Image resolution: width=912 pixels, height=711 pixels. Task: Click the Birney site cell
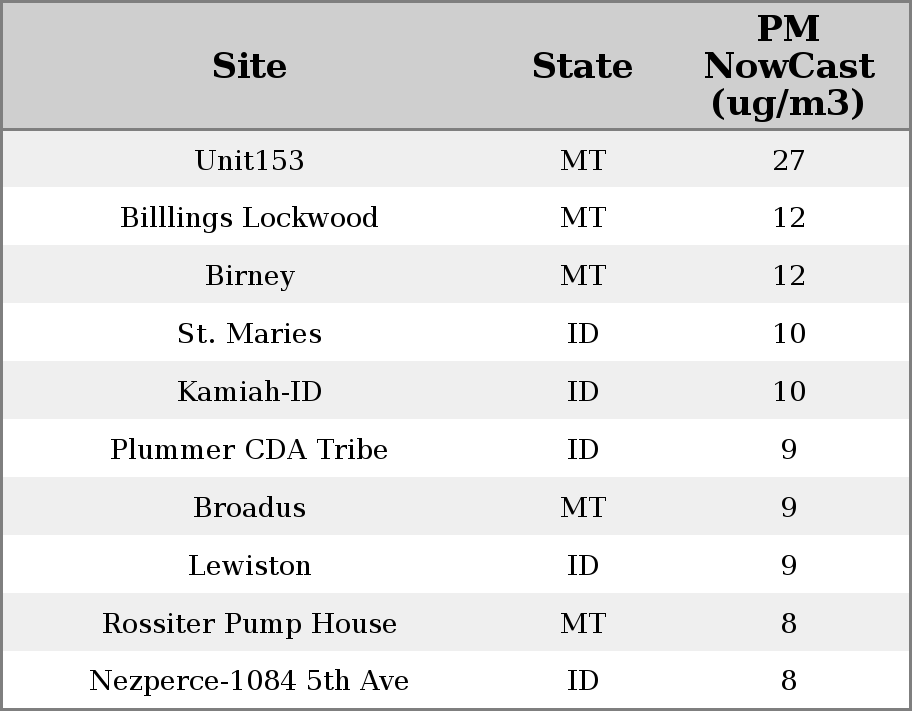pyautogui.click(x=249, y=276)
